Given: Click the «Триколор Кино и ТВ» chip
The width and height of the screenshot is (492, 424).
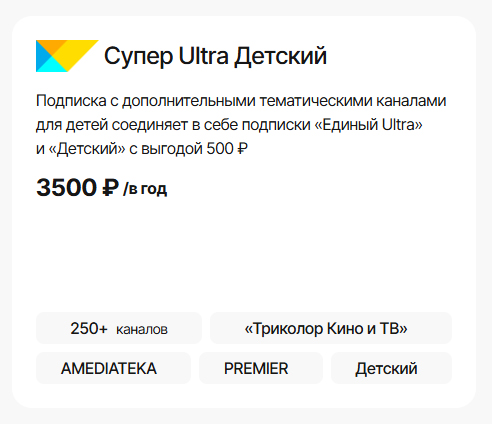Looking at the screenshot, I should [331, 328].
